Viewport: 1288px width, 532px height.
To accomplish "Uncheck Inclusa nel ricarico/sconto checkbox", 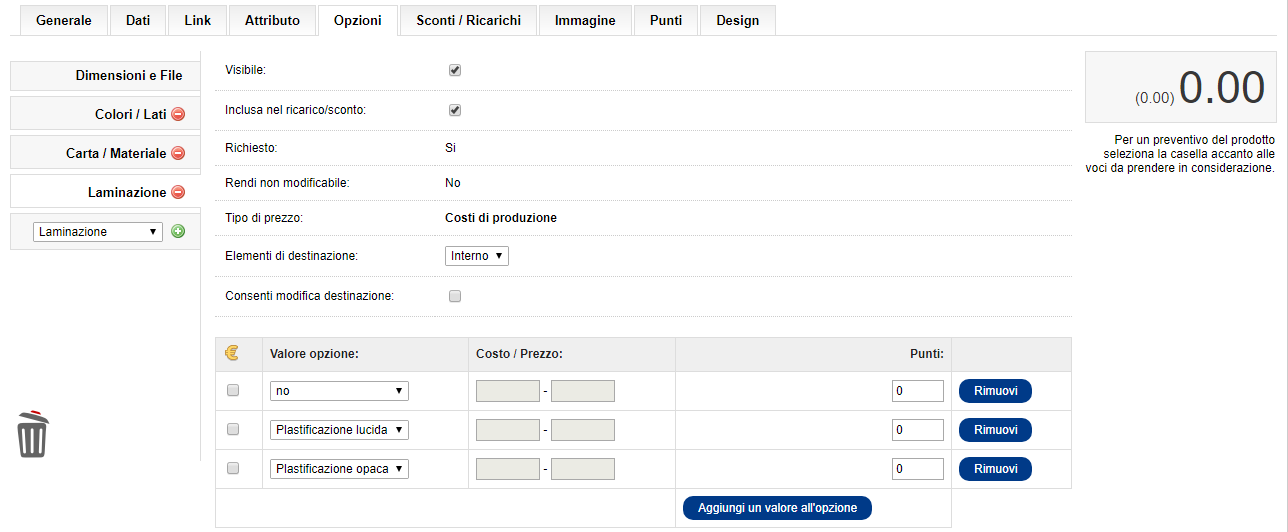I will pyautogui.click(x=455, y=110).
